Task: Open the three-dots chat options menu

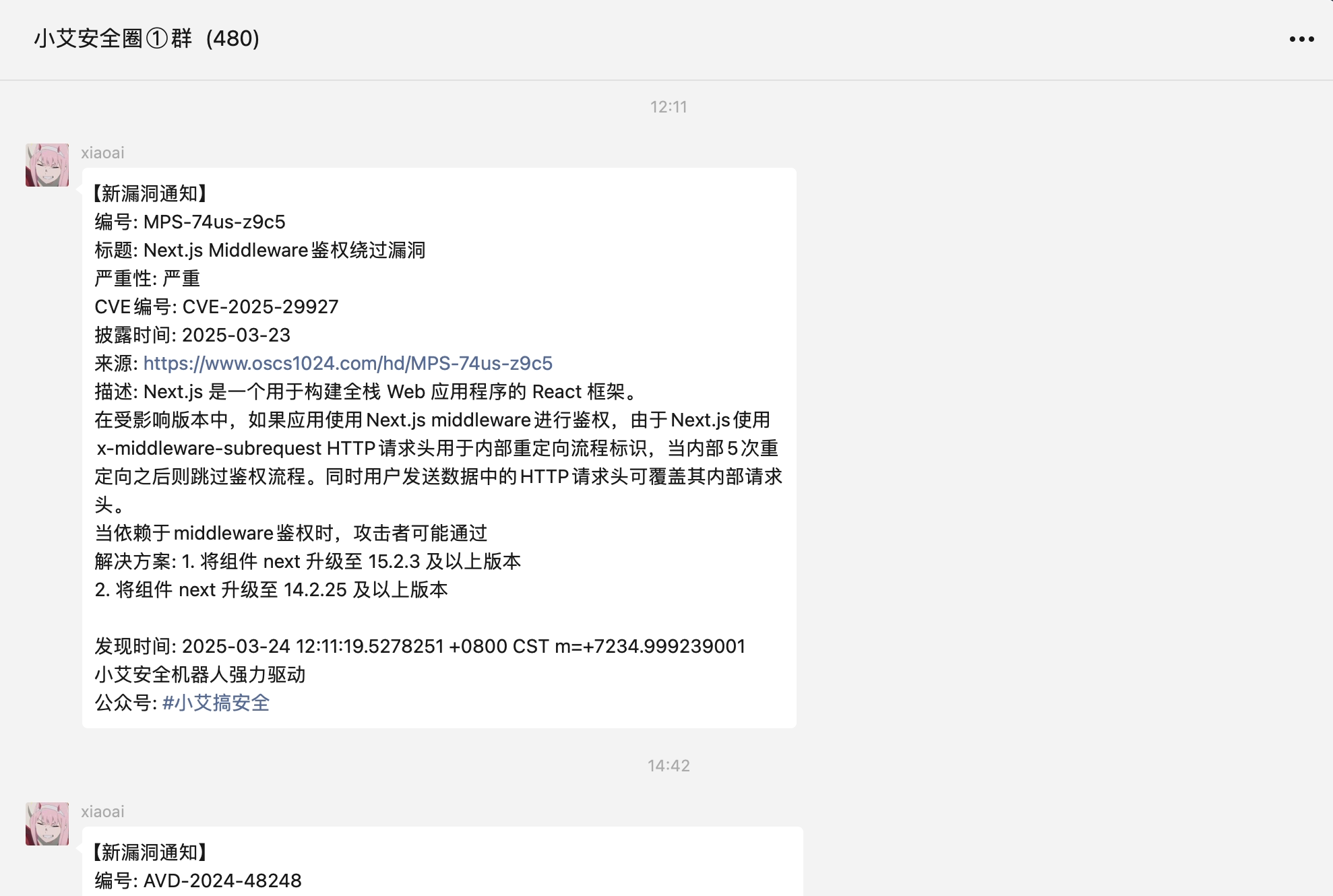Action: click(x=1301, y=39)
